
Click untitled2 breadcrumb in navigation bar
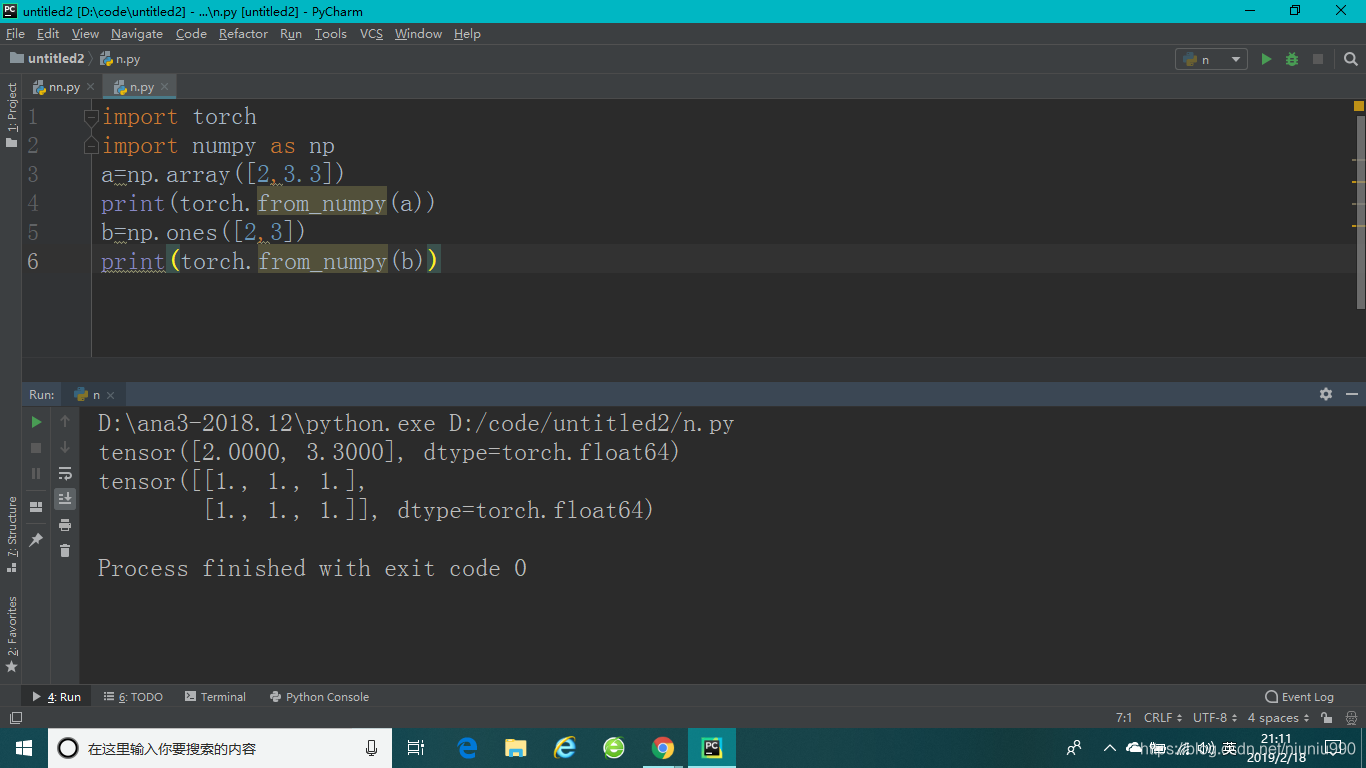(47, 59)
